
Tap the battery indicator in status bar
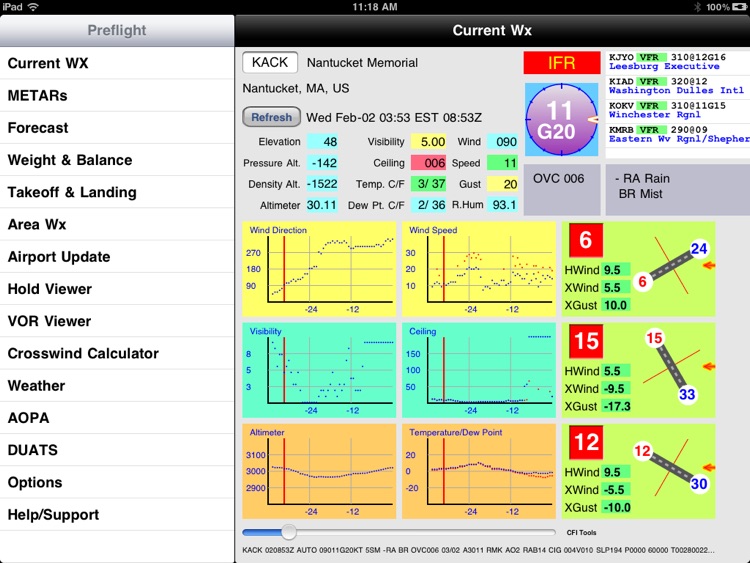(739, 7)
